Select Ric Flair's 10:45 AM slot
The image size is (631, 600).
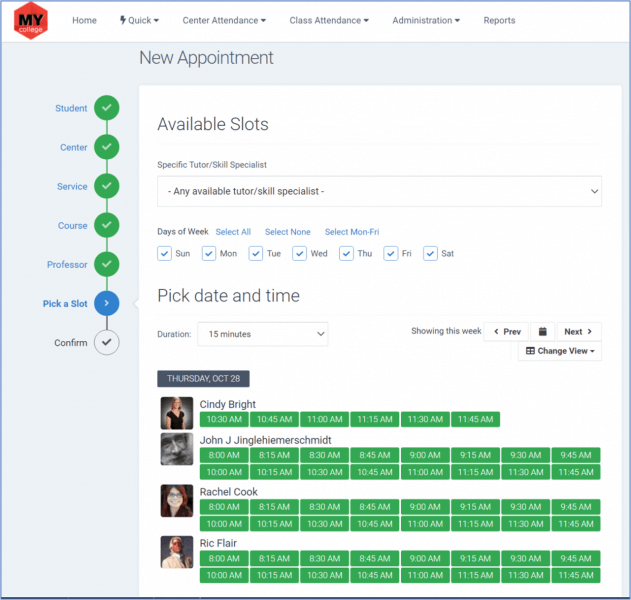tap(375, 575)
